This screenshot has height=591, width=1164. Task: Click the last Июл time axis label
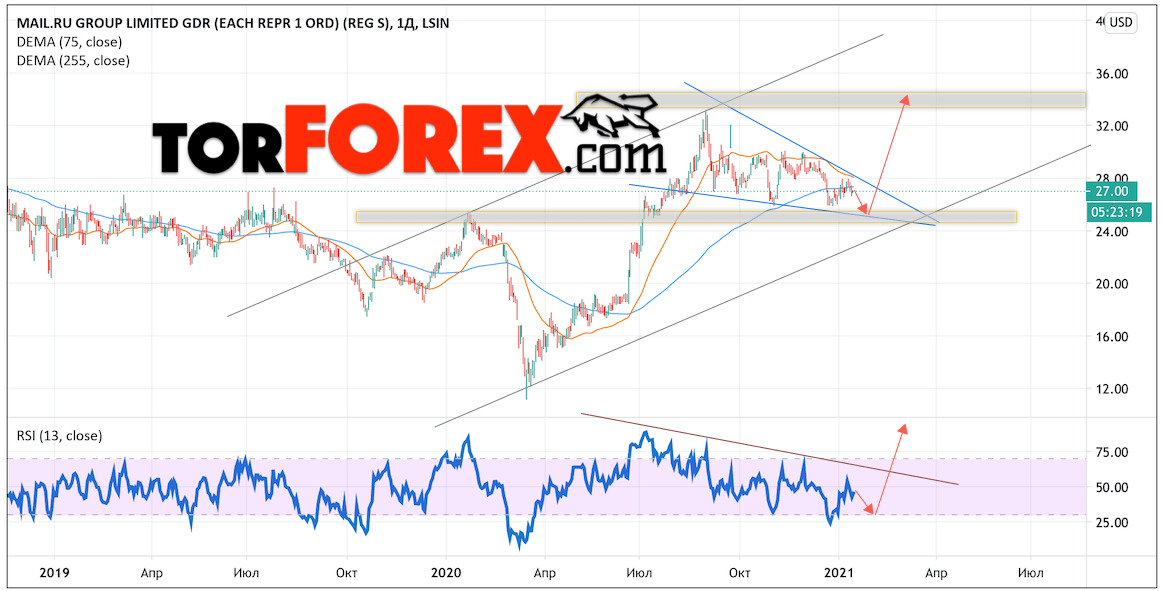pyautogui.click(x=1030, y=573)
